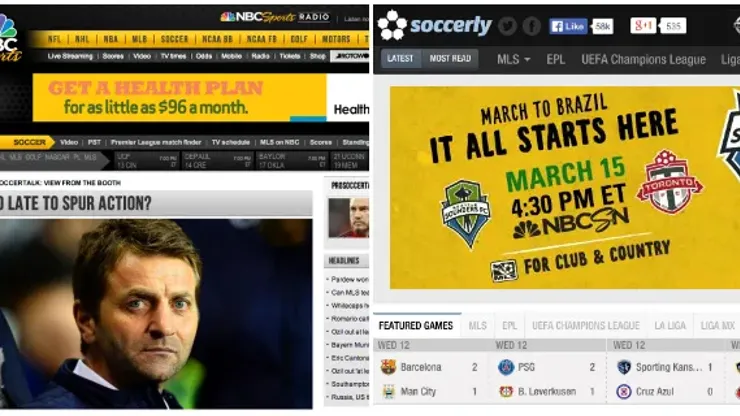Viewport: 740px width, 416px height.
Task: Open the March to Brazil promo banner
Action: (x=565, y=187)
